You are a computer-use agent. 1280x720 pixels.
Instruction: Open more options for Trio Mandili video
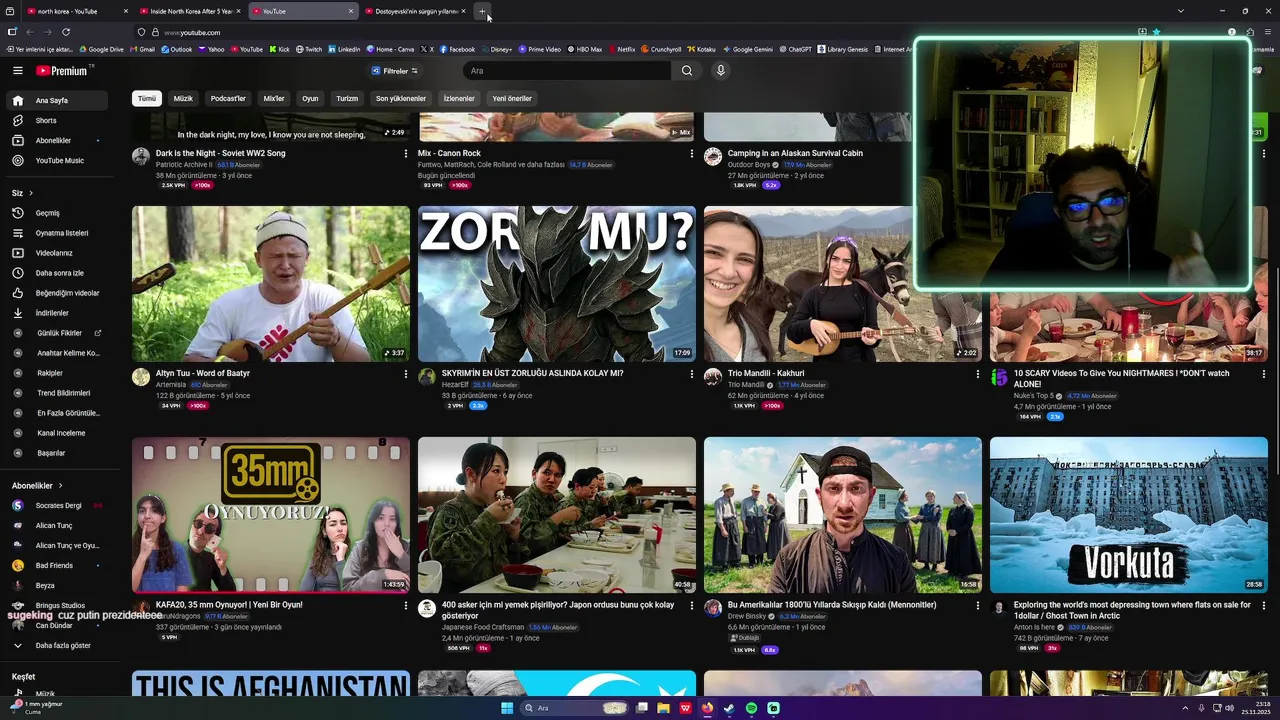977,374
